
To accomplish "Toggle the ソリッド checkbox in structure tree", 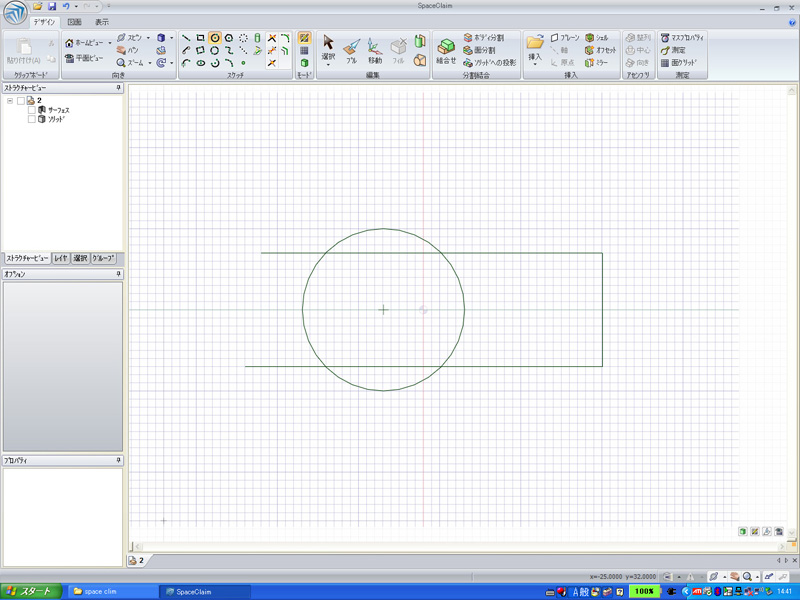I will tap(31, 118).
